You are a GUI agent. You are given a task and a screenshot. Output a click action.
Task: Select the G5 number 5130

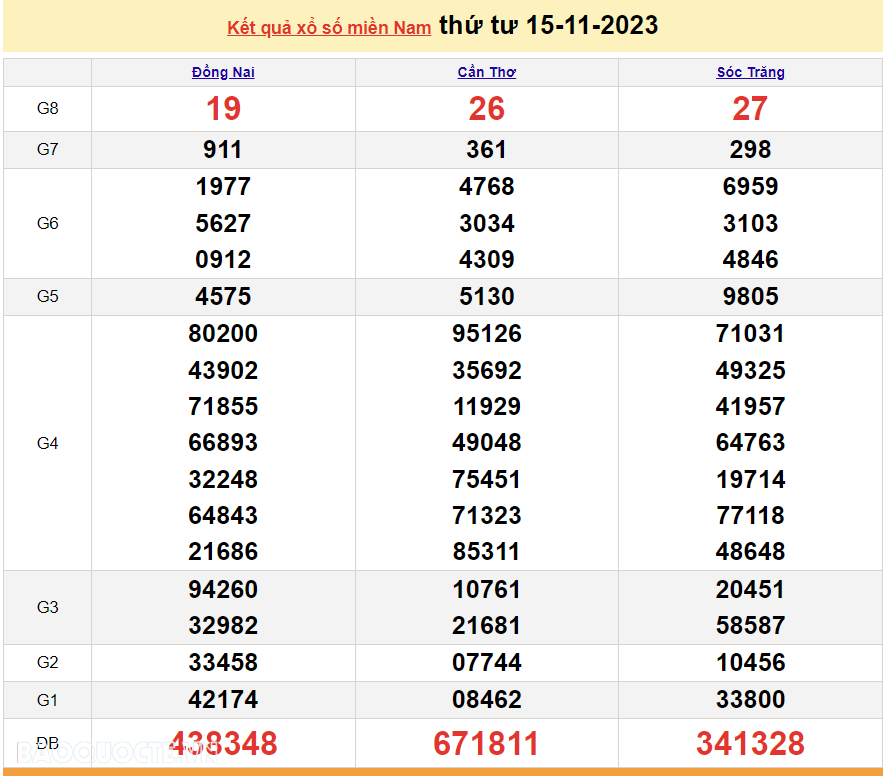[487, 296]
